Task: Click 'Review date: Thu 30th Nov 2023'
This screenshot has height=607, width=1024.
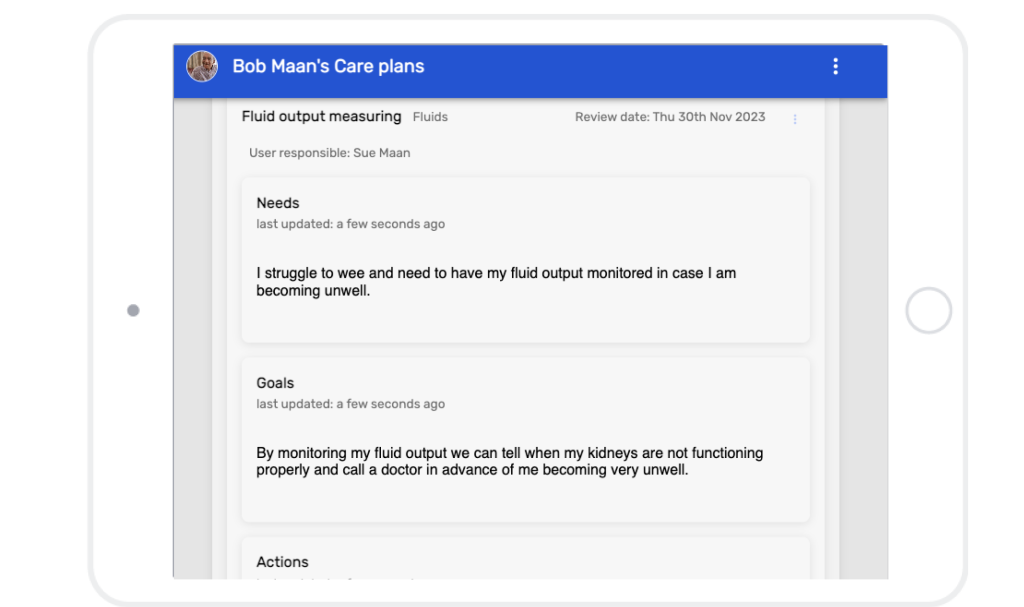Action: 669,117
